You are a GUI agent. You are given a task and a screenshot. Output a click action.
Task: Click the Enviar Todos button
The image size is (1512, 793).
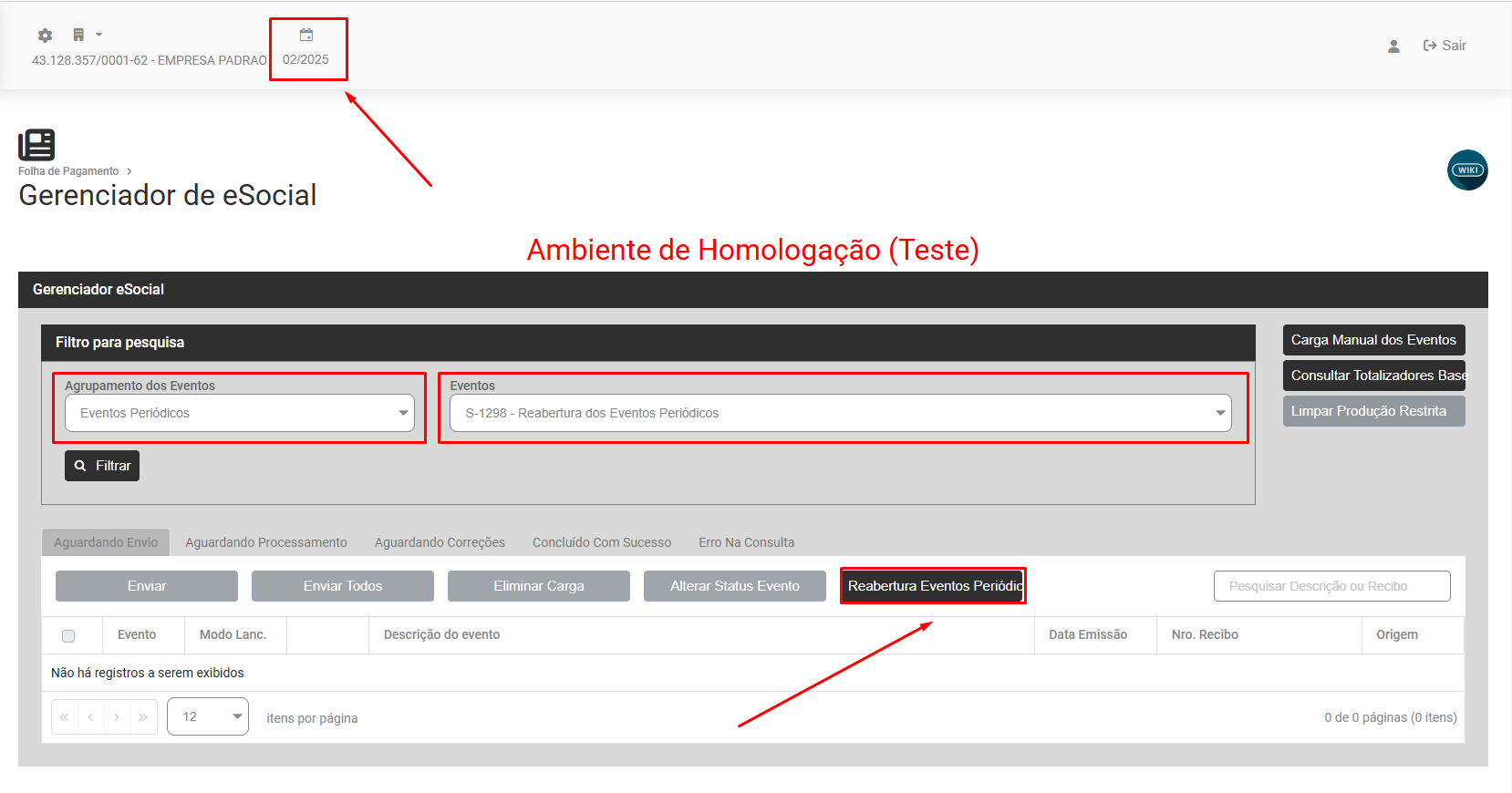[x=343, y=586]
